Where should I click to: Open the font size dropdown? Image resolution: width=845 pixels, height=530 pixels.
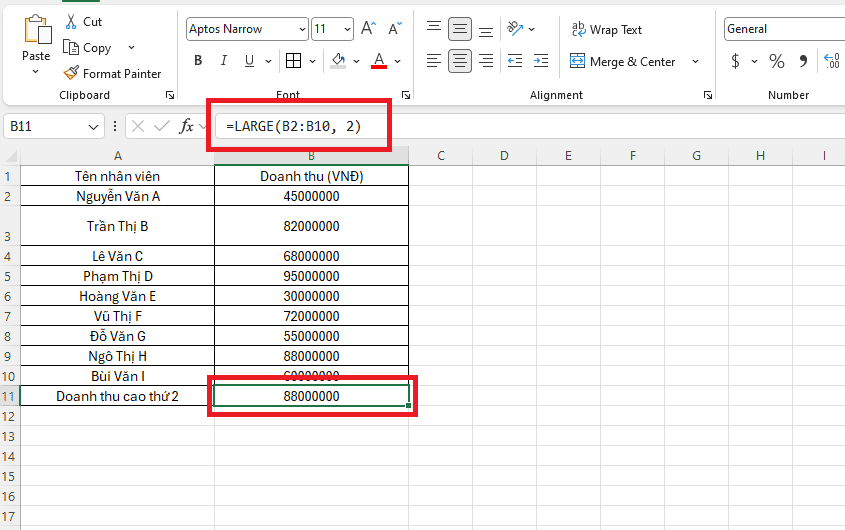point(348,29)
